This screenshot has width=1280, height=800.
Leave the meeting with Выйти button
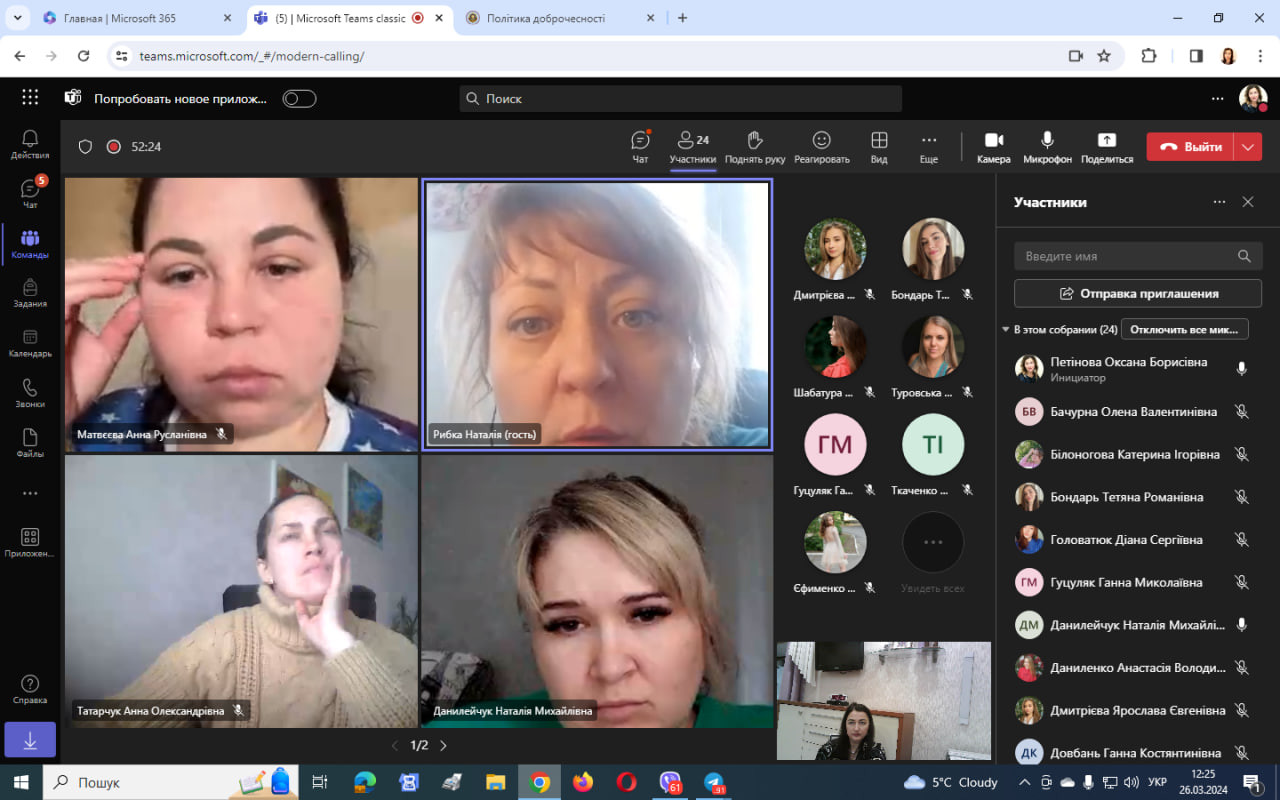[1190, 147]
